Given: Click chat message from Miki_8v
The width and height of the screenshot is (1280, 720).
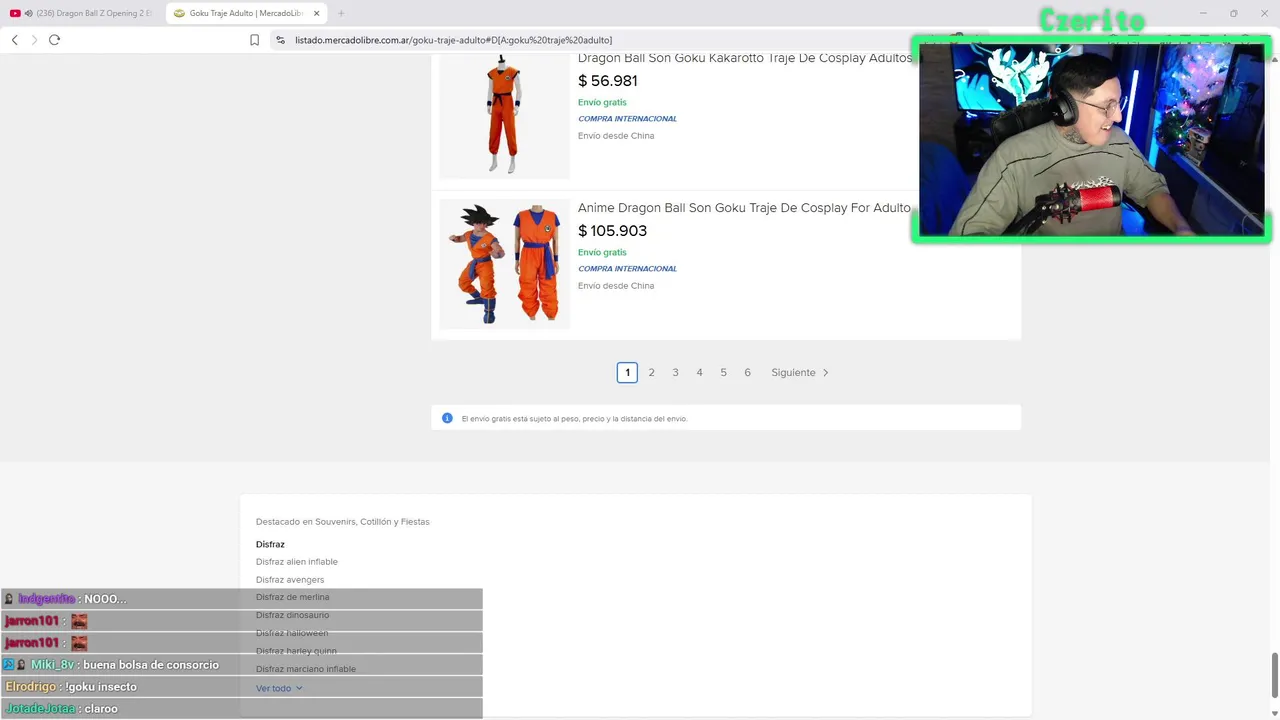Looking at the screenshot, I should click(242, 665).
